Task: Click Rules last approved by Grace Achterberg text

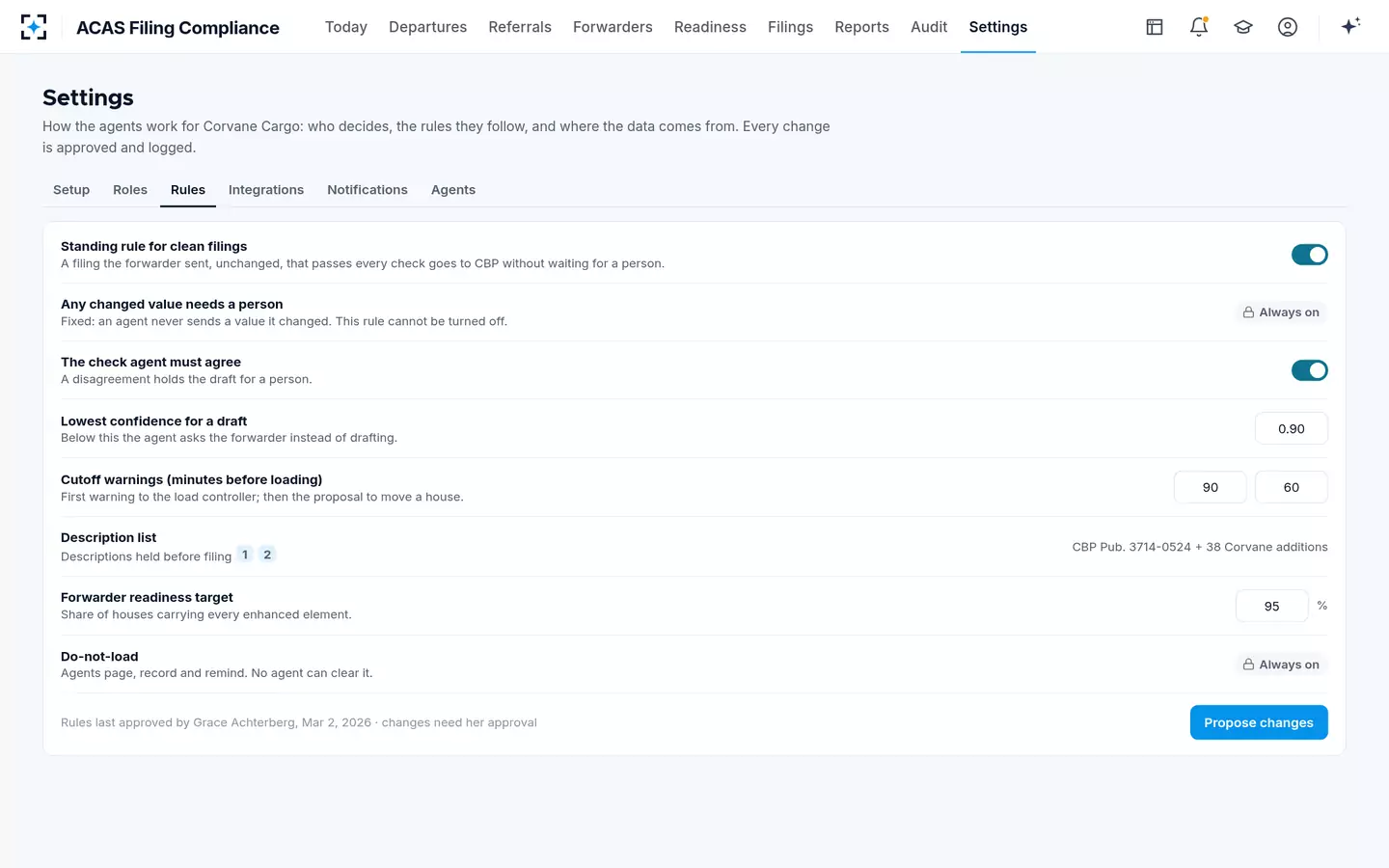Action: (x=299, y=722)
